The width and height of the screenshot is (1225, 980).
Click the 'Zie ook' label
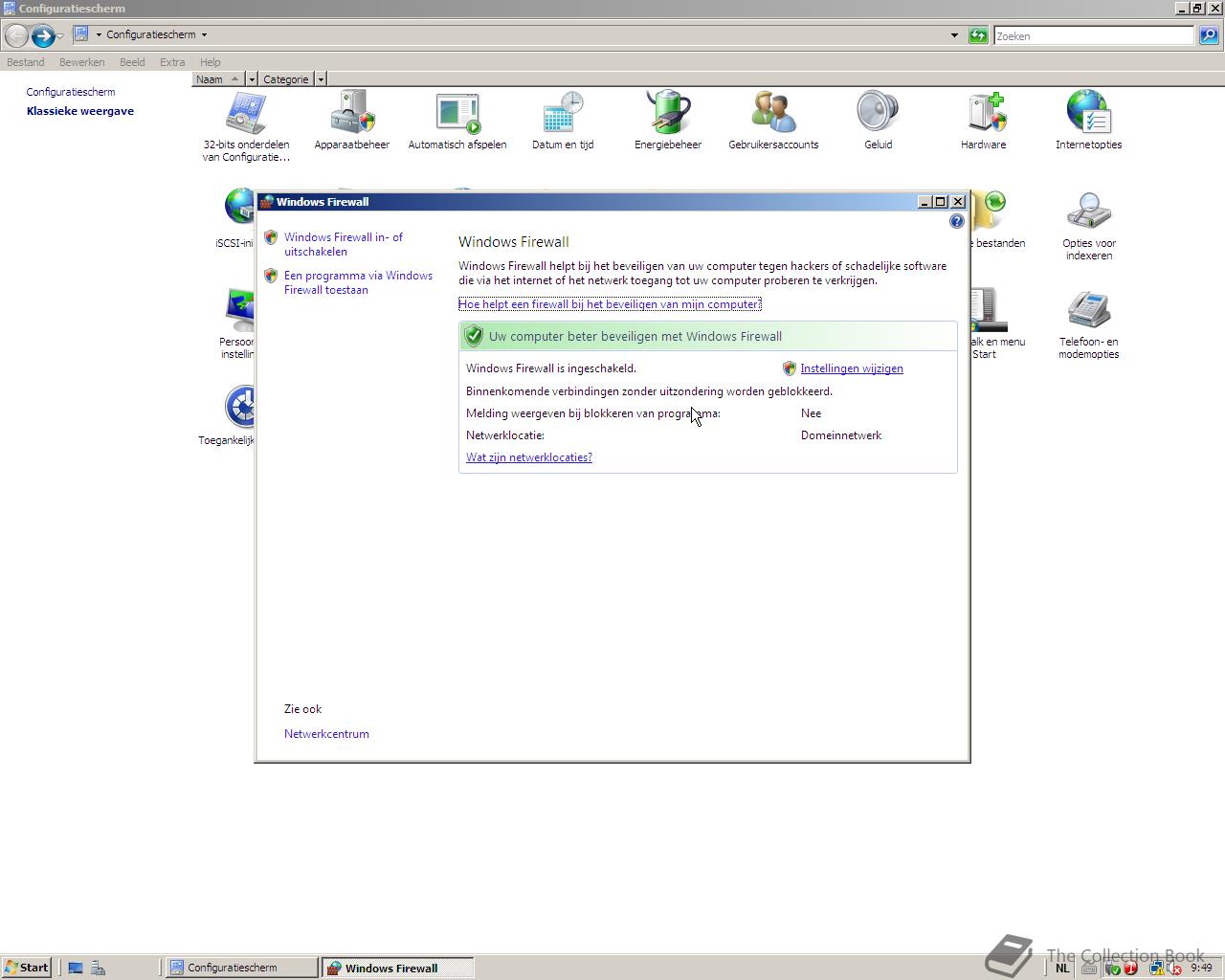pos(302,709)
